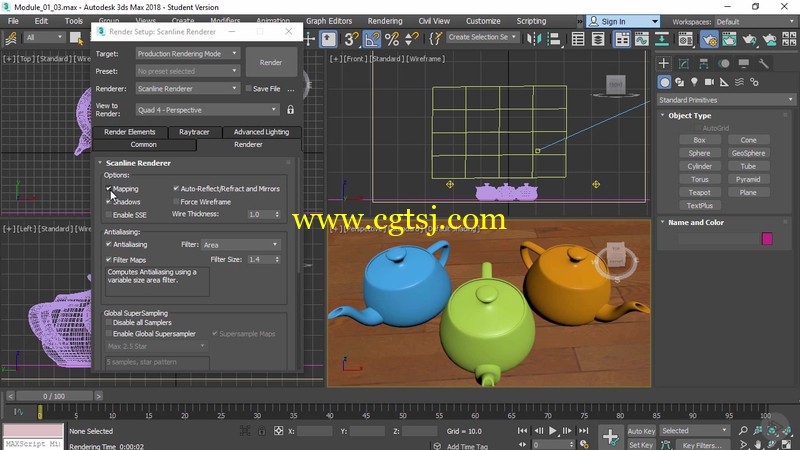Toggle the Filter Maps checkbox
The height and width of the screenshot is (450, 800).
[x=109, y=260]
